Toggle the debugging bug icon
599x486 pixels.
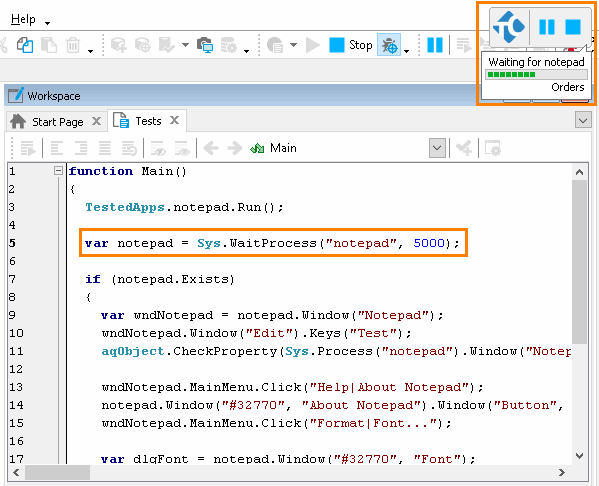click(x=389, y=45)
